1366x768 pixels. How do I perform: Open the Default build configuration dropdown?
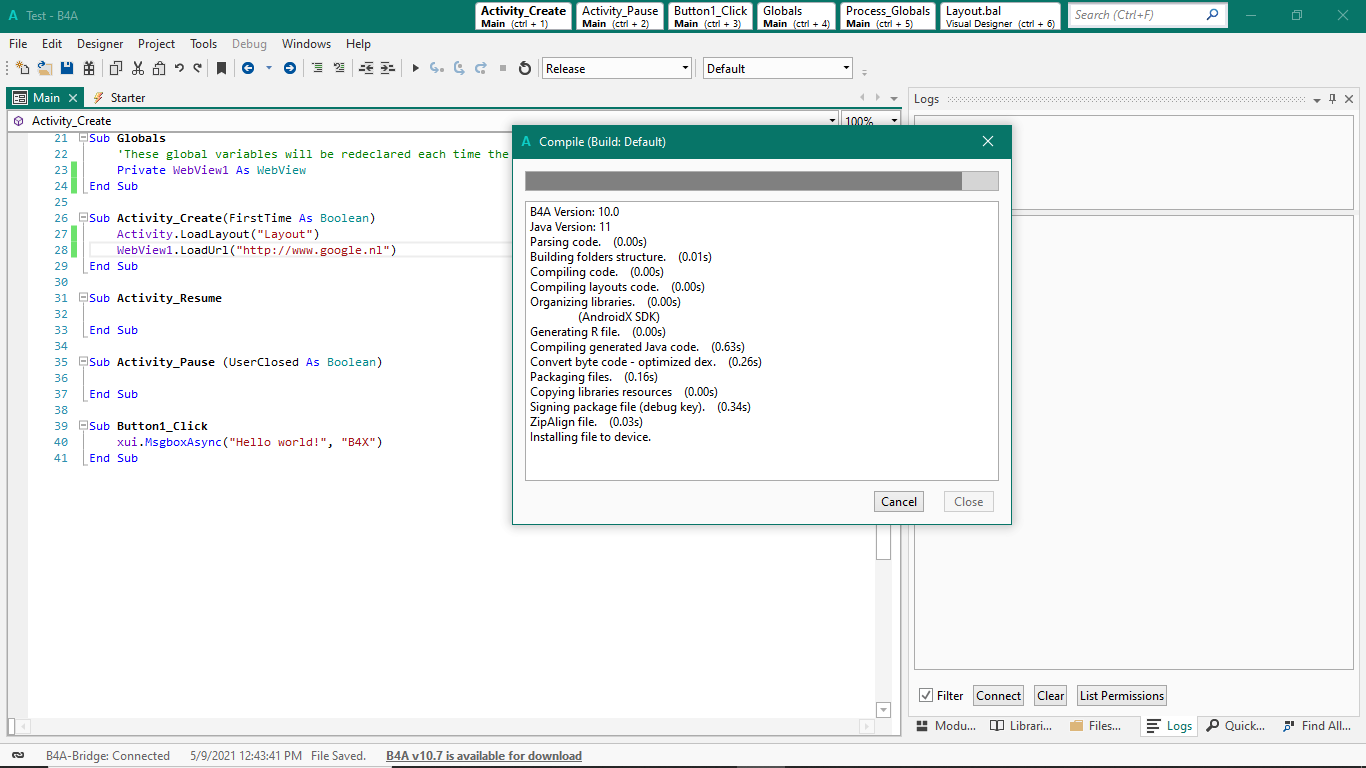846,68
